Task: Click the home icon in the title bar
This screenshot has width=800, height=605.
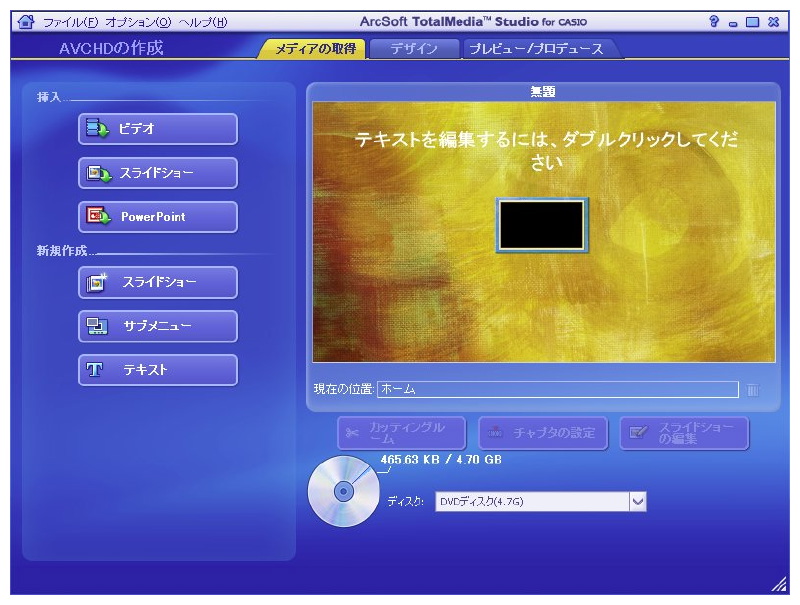Action: (26, 22)
